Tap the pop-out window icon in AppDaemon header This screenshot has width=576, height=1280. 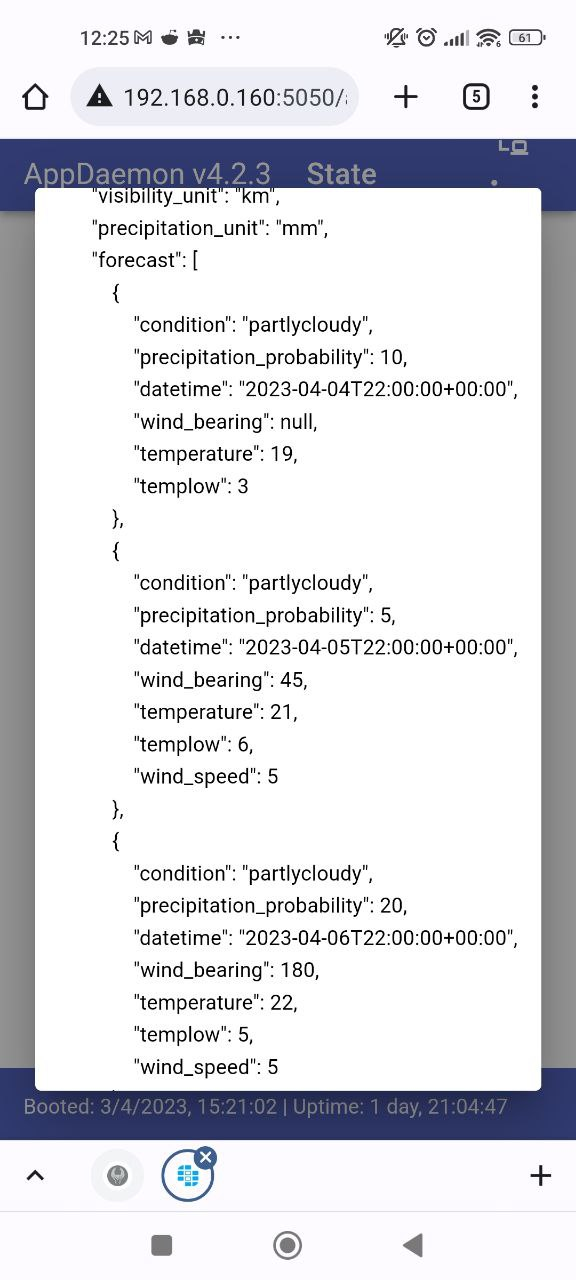point(514,146)
